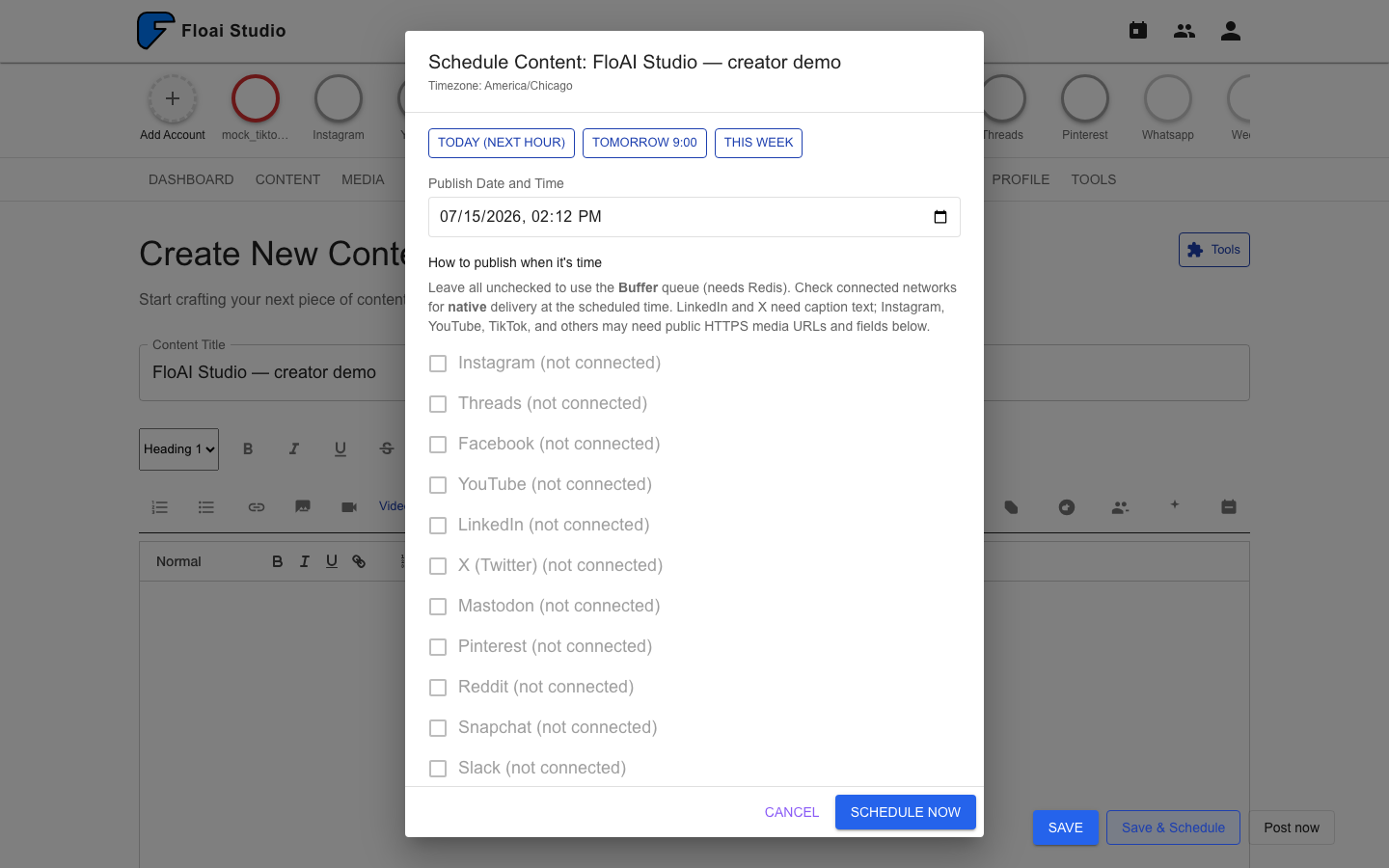Open the Tools puzzle button
Image resolution: width=1389 pixels, height=868 pixels.
[1213, 250]
